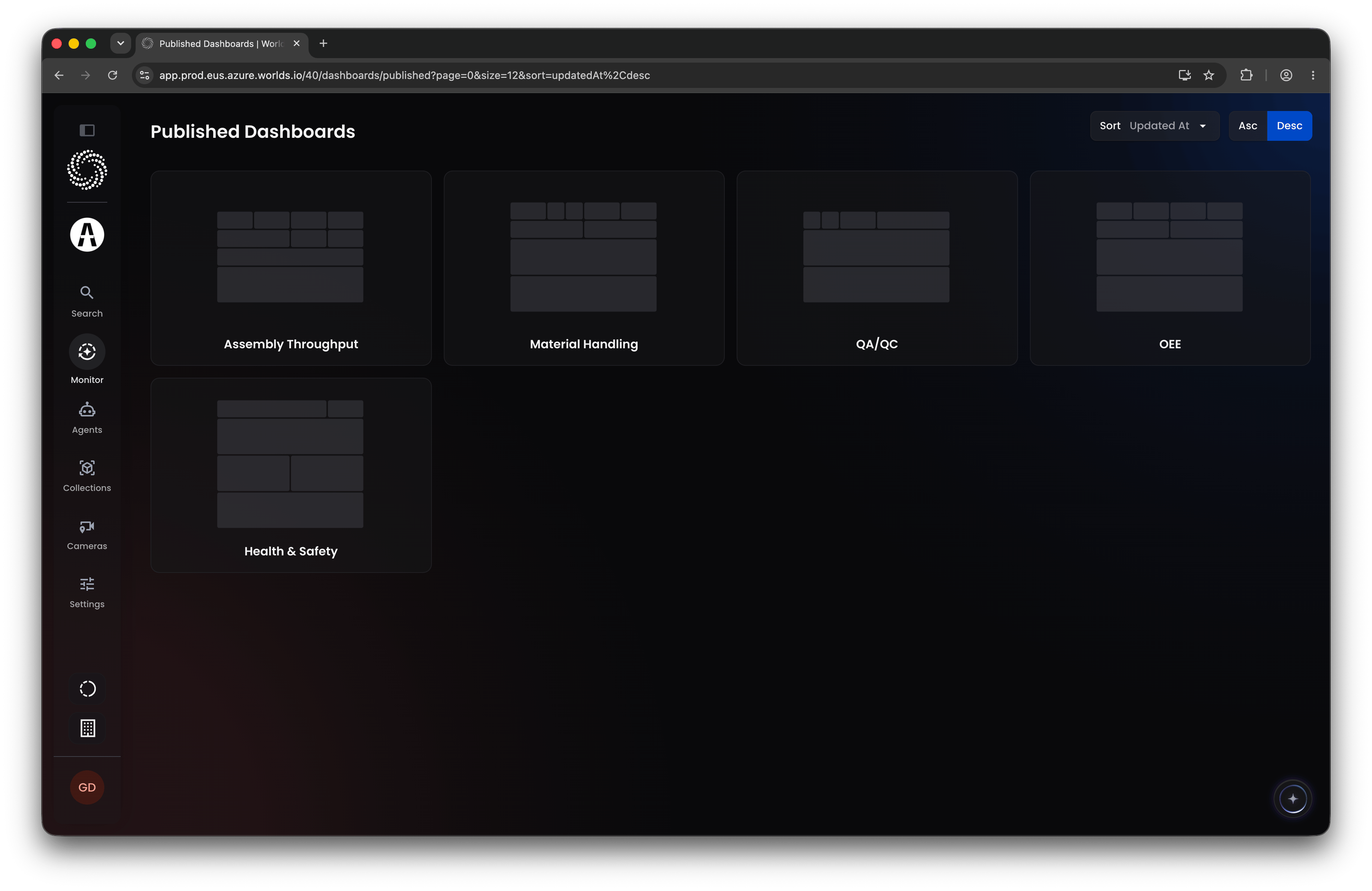1372x891 pixels.
Task: Open Chrome profile icon
Action: 1286,76
